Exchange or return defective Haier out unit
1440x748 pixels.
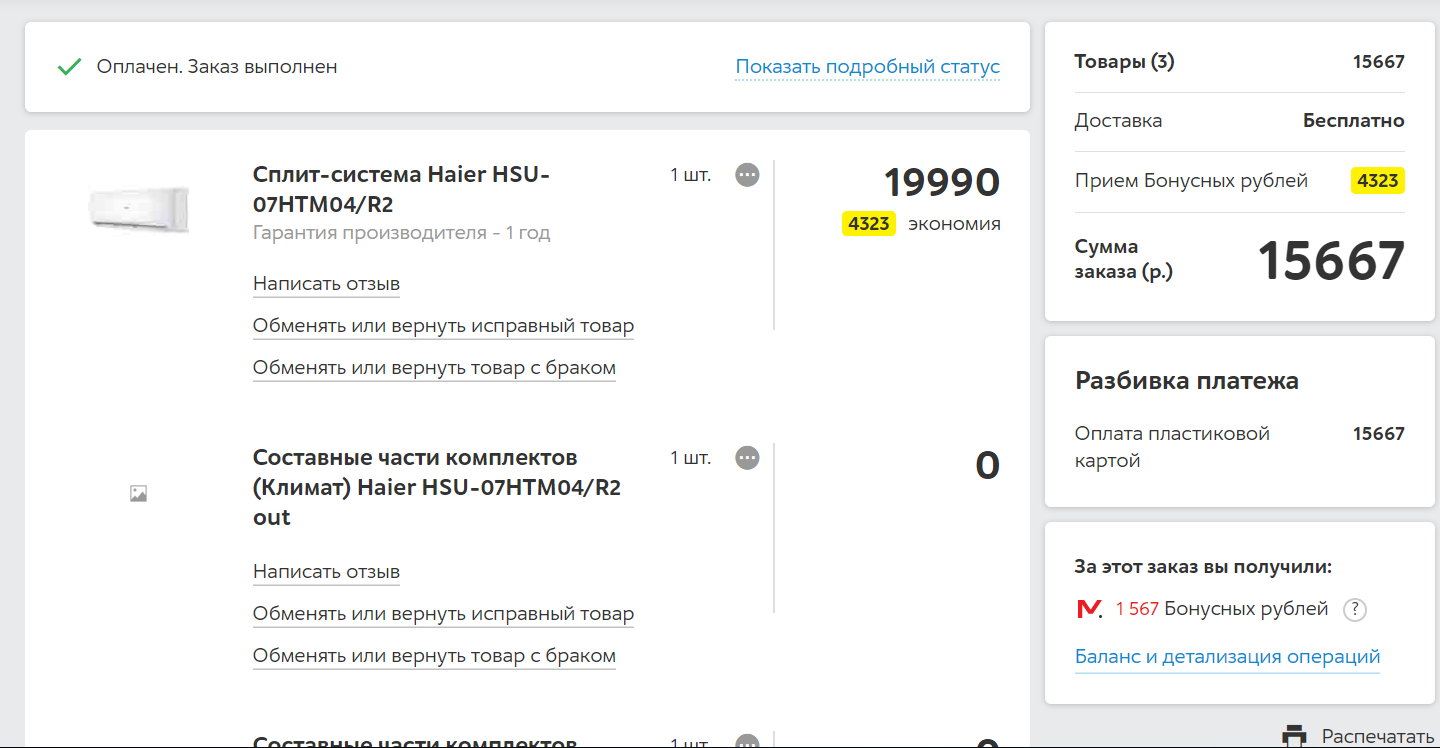point(434,656)
